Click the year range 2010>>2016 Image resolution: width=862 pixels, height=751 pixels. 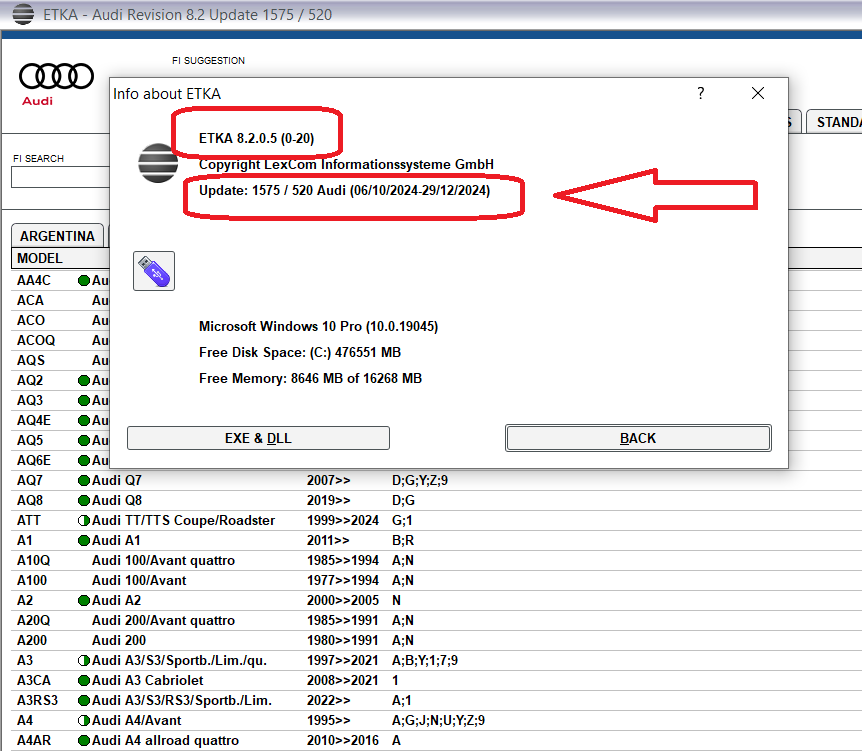[343, 741]
